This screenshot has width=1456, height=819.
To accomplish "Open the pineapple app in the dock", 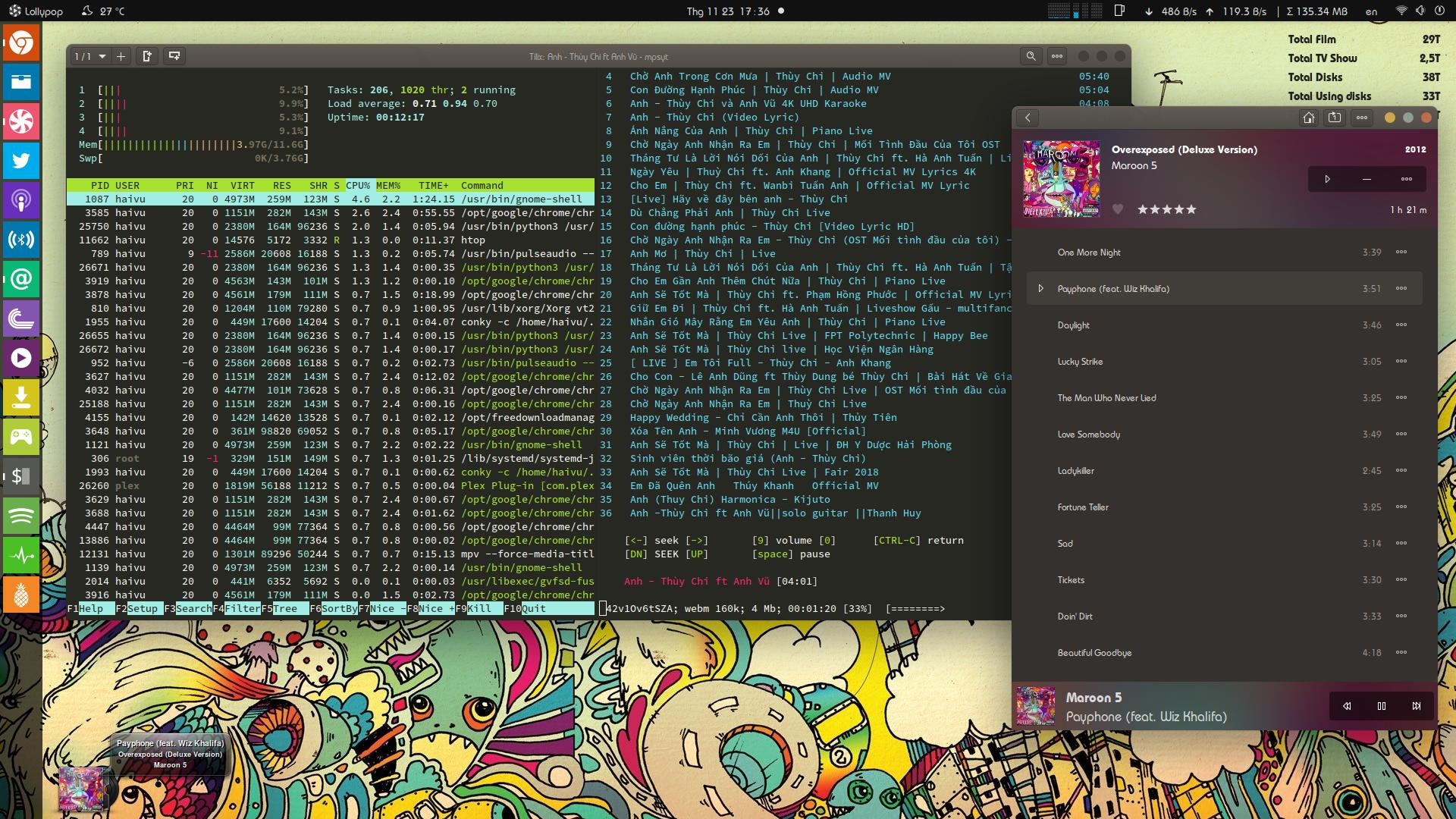I will tap(21, 595).
